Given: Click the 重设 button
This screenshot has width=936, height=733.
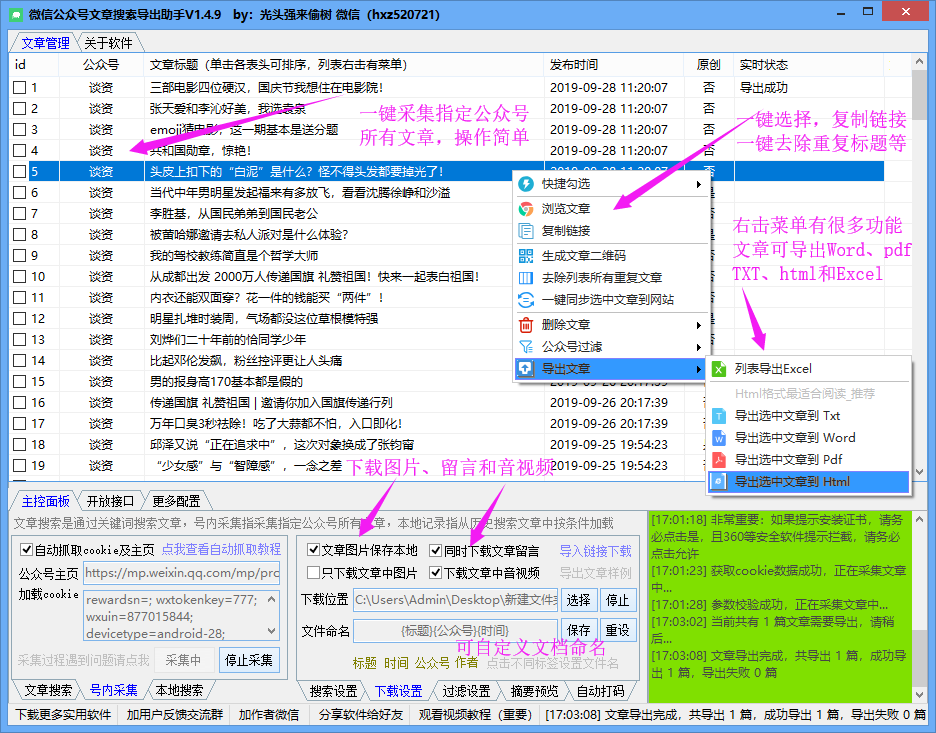Looking at the screenshot, I should (x=617, y=630).
